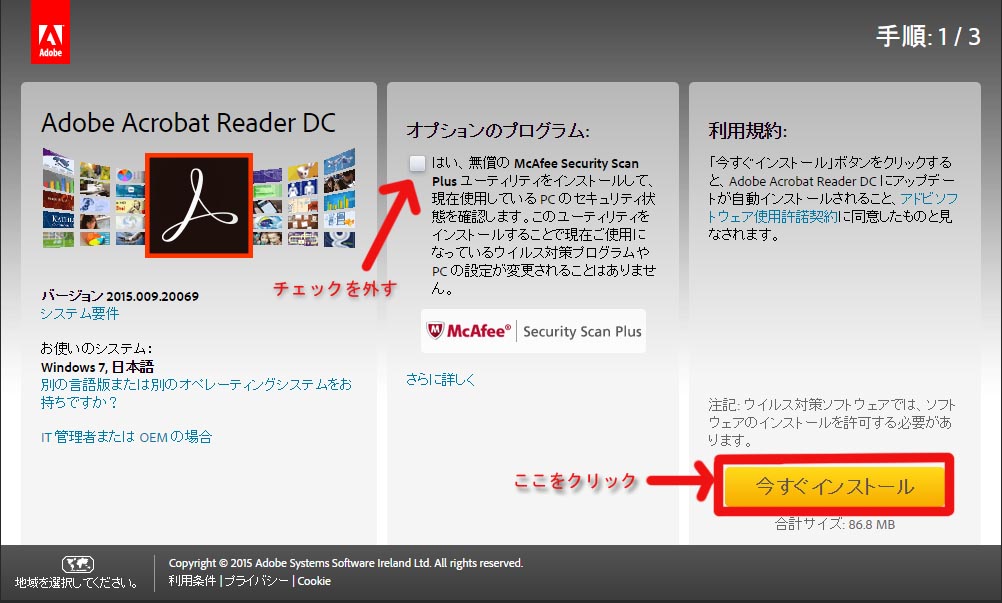
Task: Click the Adobe Acrobat Reader DC heading
Action: 189,123
